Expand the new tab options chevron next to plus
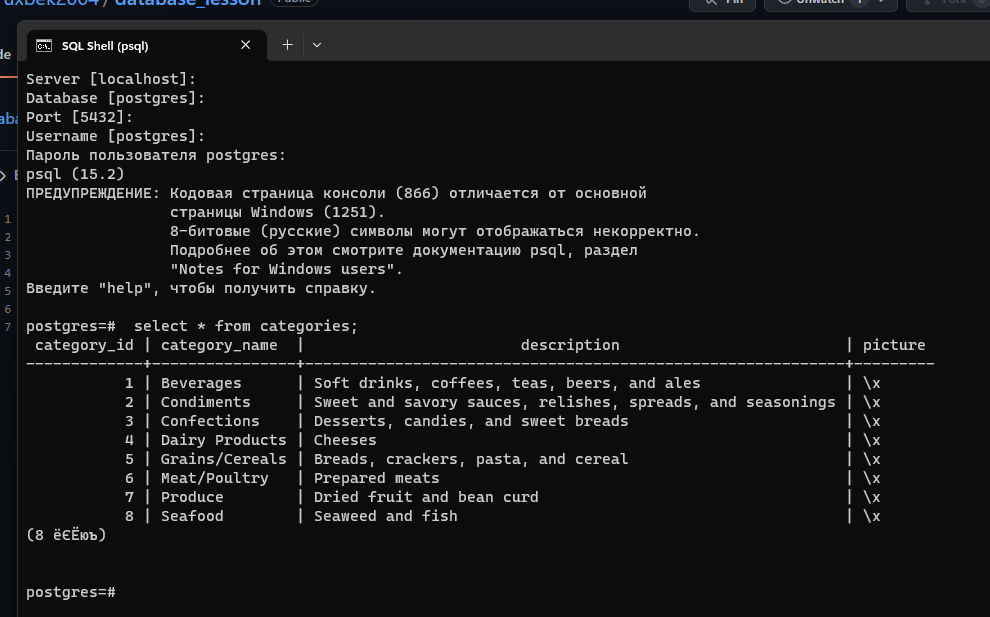Viewport: 990px width, 617px height. (x=316, y=45)
